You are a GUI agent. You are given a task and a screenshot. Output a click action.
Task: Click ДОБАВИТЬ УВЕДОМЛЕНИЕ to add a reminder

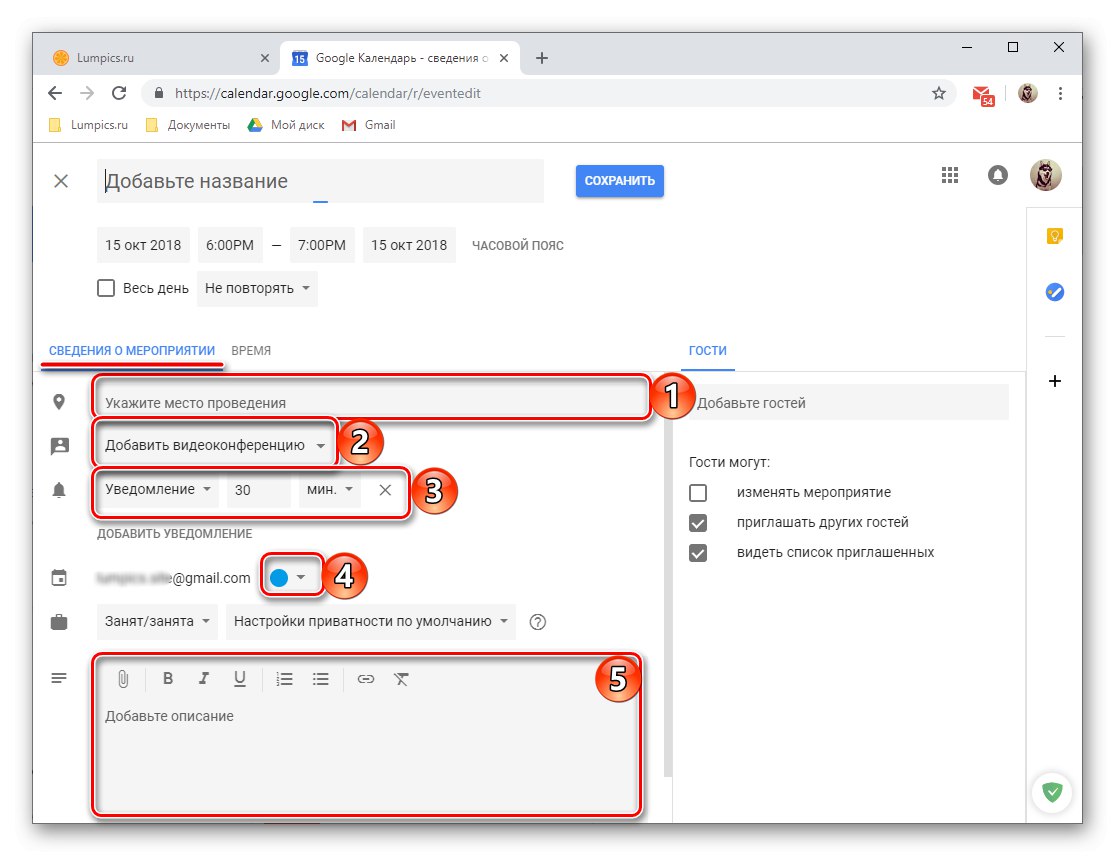click(173, 533)
